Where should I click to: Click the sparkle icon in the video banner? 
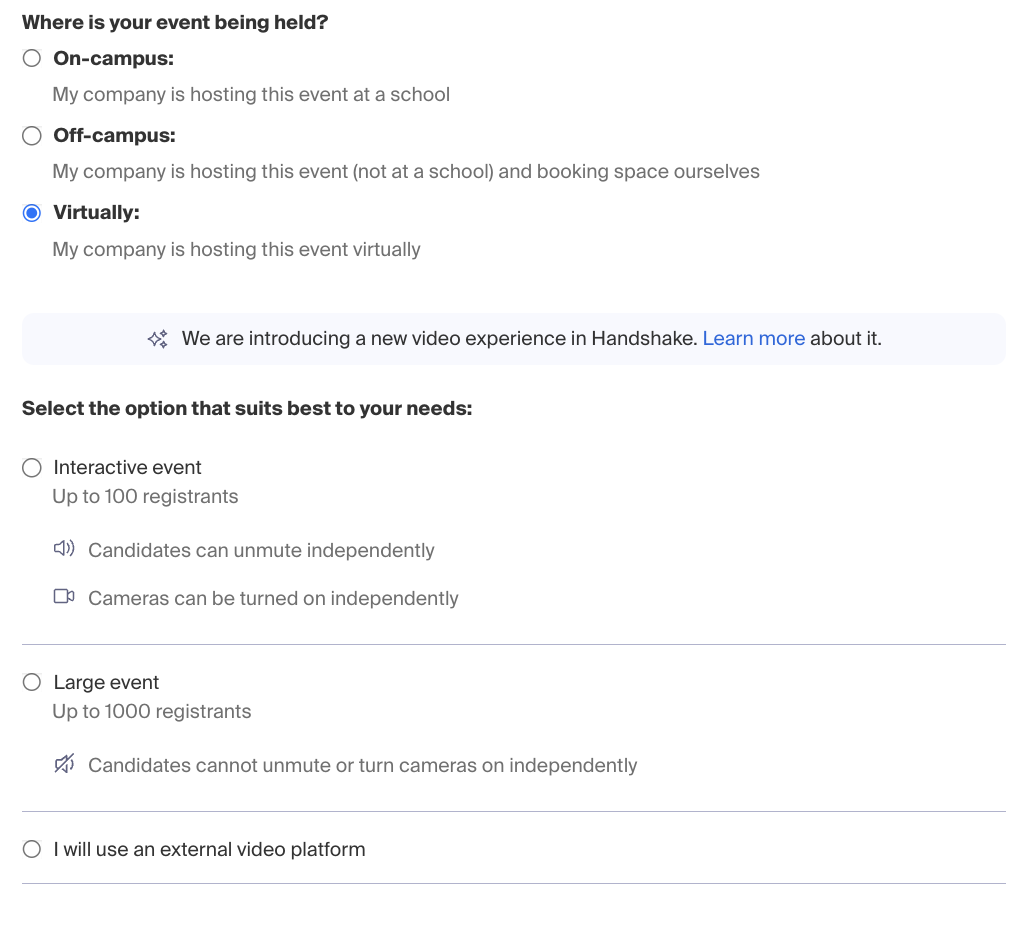(x=158, y=339)
